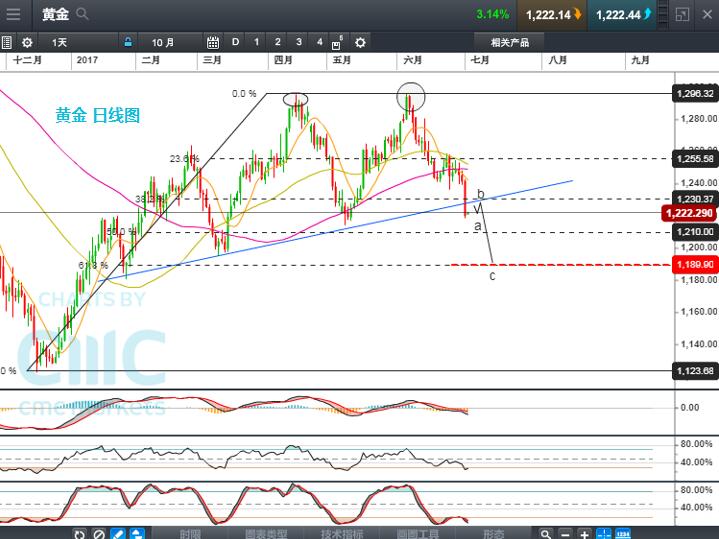The height and width of the screenshot is (539, 719).
Task: Click the sell price 1,222.14 button
Action: coord(554,14)
